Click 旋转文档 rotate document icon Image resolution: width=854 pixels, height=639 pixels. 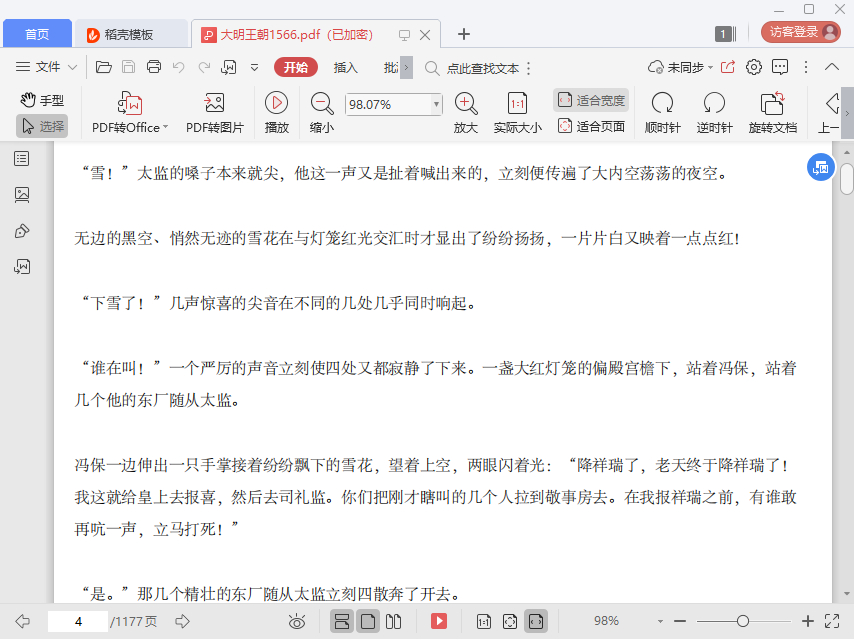pyautogui.click(x=772, y=102)
